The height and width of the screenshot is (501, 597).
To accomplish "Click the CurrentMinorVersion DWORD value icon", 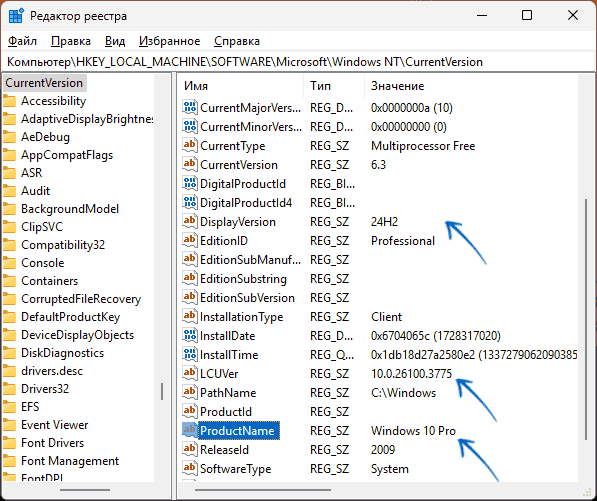I will pyautogui.click(x=190, y=127).
